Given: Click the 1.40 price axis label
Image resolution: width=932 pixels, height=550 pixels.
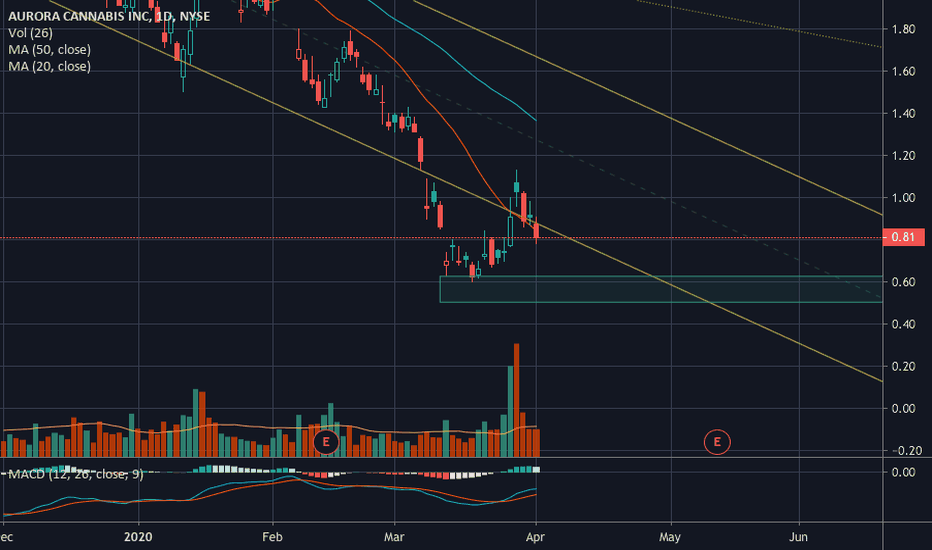Looking at the screenshot, I should [x=903, y=114].
